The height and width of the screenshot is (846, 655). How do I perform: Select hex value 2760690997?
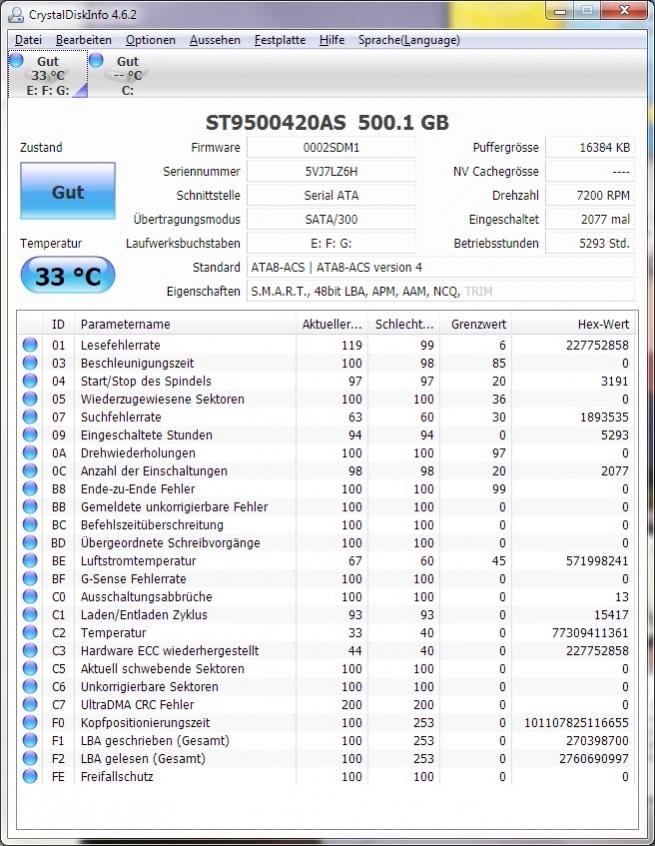(593, 759)
